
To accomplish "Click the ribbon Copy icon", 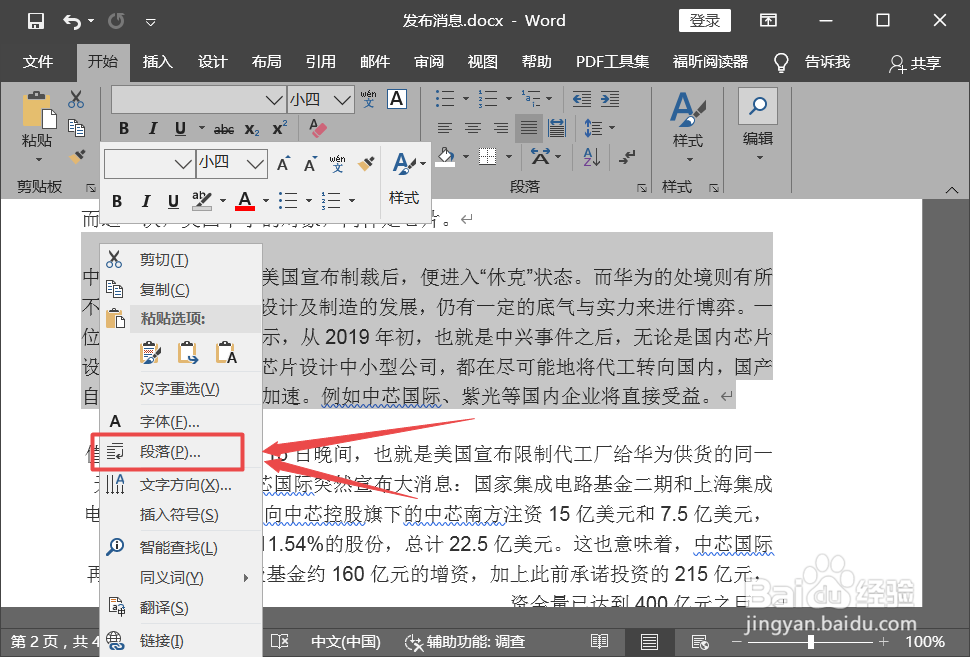I will tap(76, 128).
